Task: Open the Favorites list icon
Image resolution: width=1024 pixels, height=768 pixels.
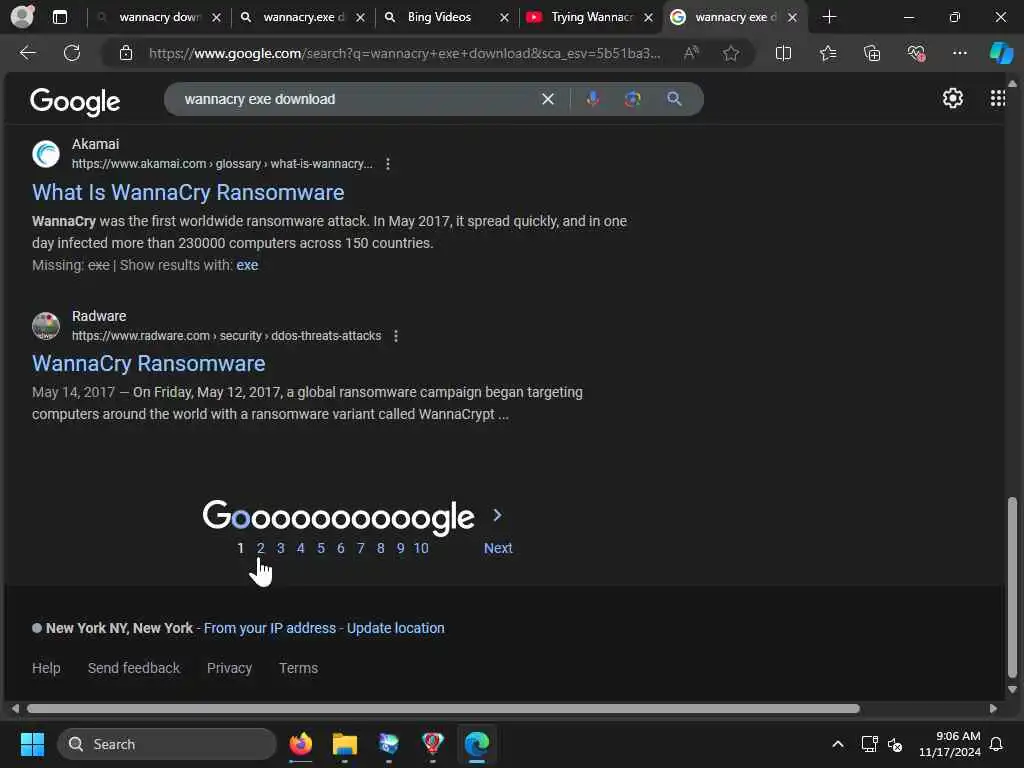Action: [828, 54]
